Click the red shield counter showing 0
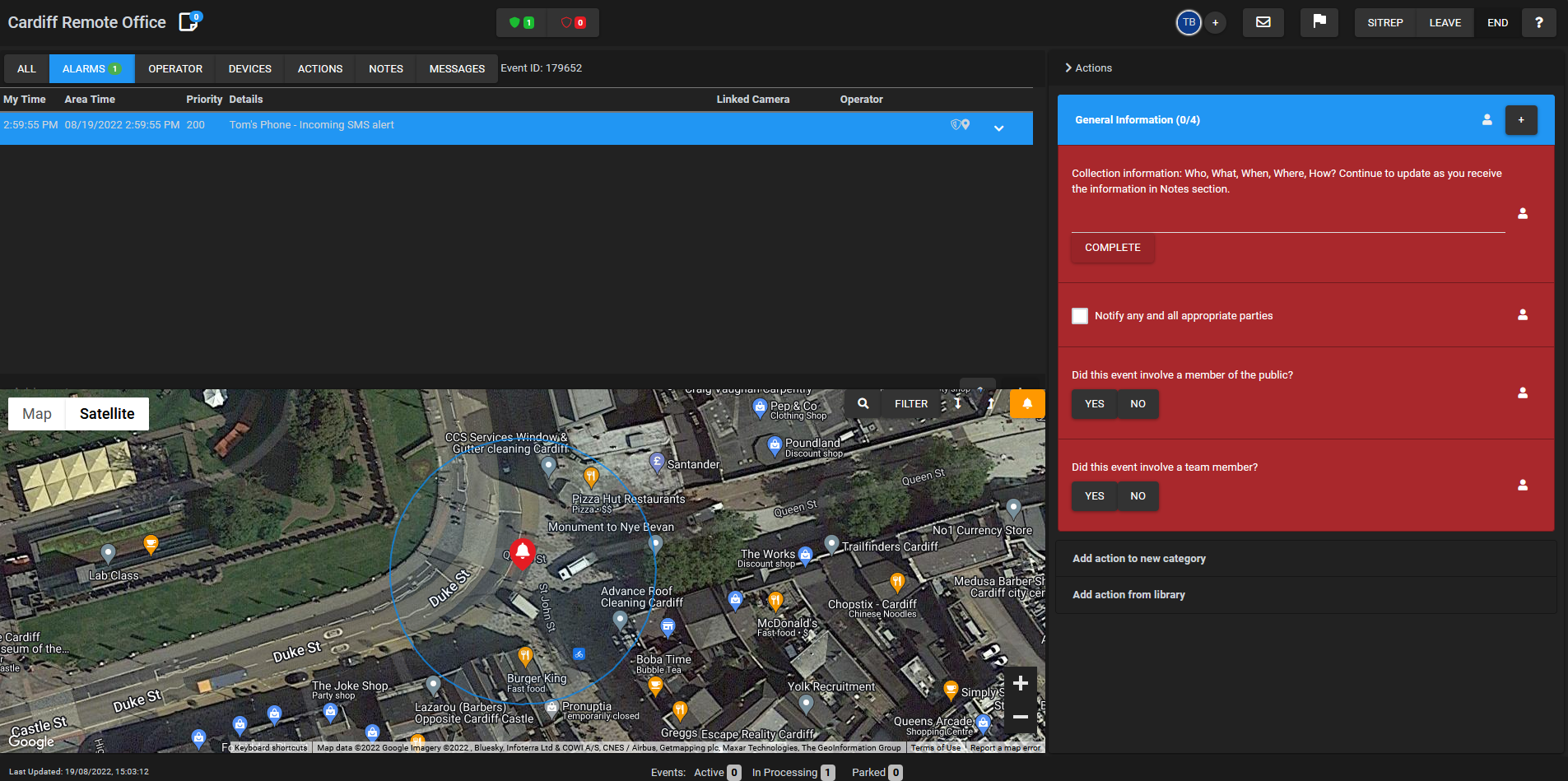The height and width of the screenshot is (781, 1568). coord(573,22)
